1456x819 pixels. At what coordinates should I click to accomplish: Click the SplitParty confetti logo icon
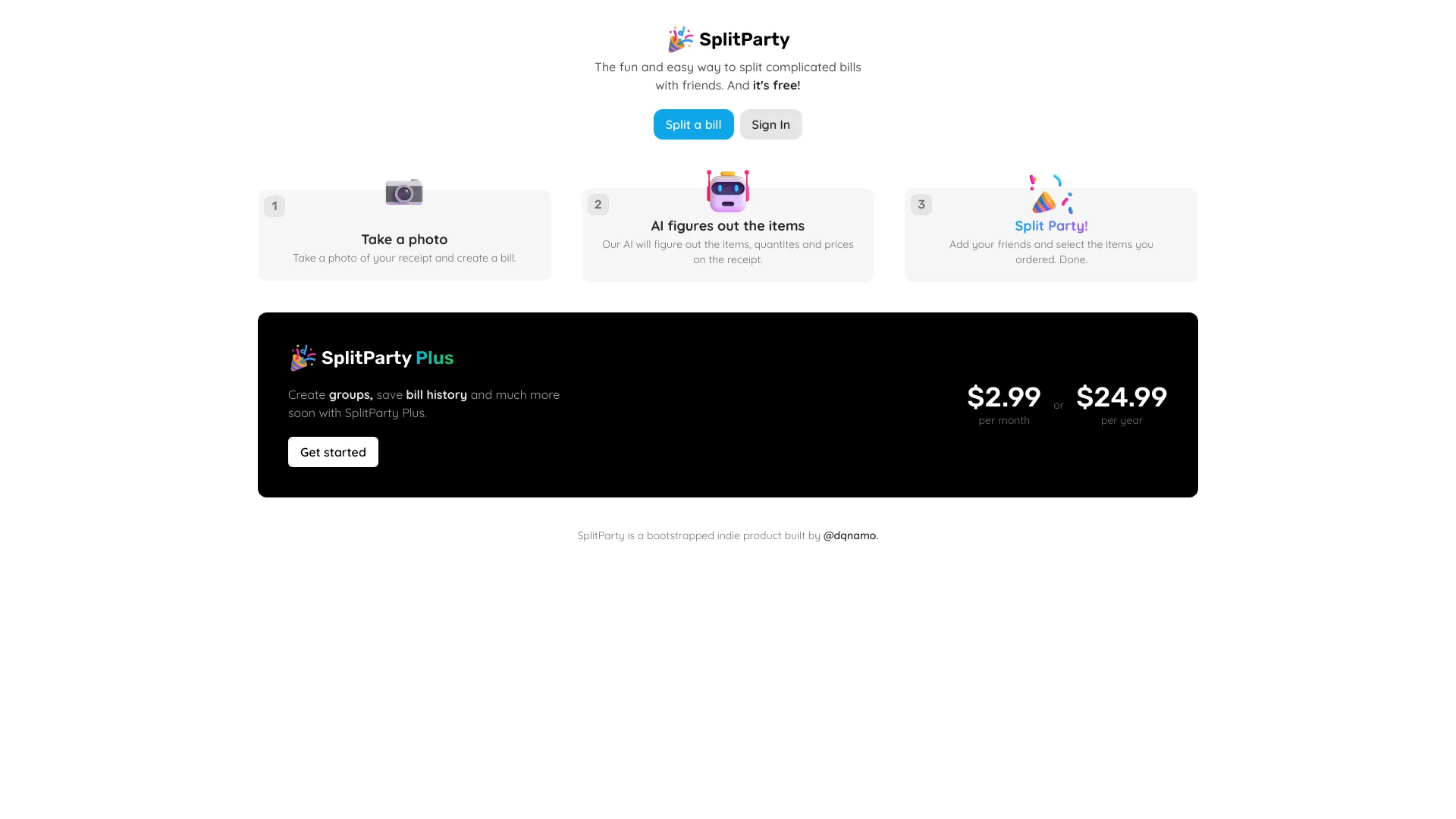coord(679,39)
